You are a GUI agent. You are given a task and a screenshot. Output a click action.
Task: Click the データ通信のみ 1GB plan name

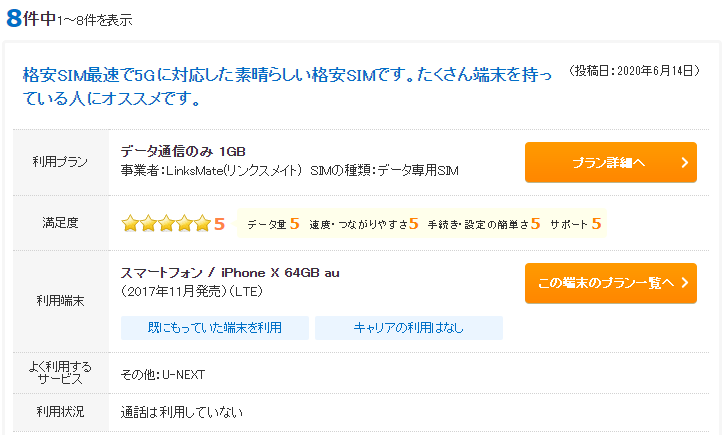pos(183,151)
